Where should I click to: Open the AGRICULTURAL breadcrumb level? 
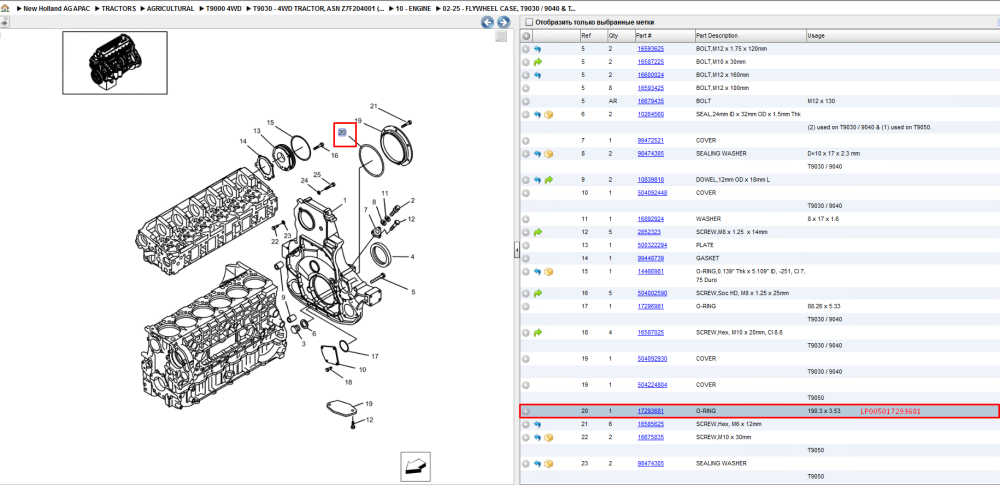coord(171,8)
